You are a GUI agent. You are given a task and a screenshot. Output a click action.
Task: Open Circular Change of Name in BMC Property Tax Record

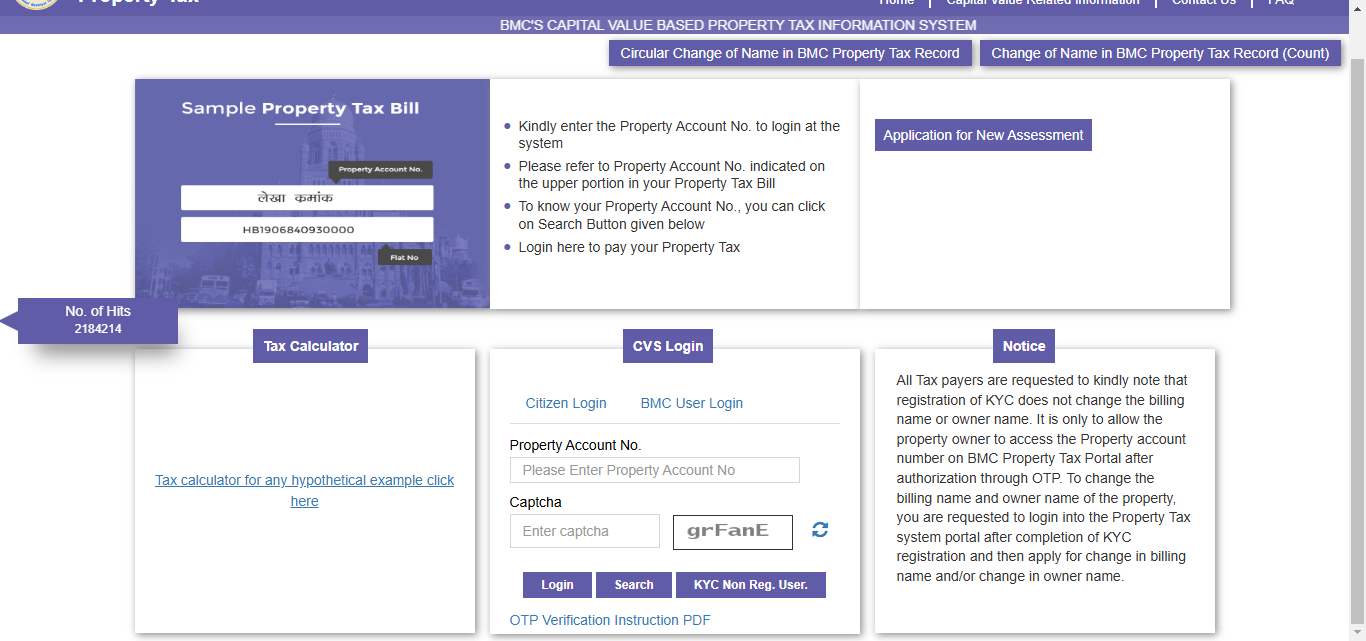789,53
